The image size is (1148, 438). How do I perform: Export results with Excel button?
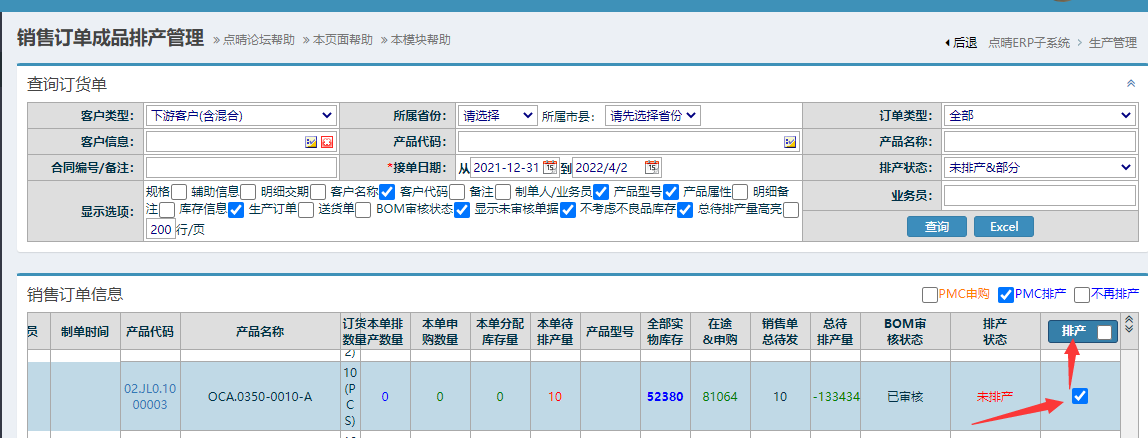[1004, 227]
